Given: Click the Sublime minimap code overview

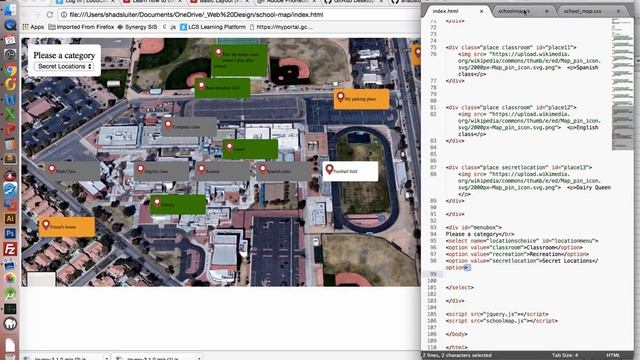Looking at the screenshot, I should [622, 84].
